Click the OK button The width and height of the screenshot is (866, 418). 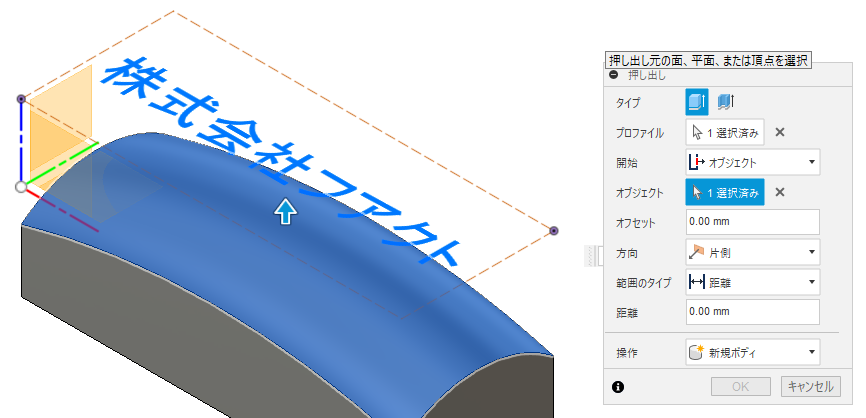pos(741,387)
